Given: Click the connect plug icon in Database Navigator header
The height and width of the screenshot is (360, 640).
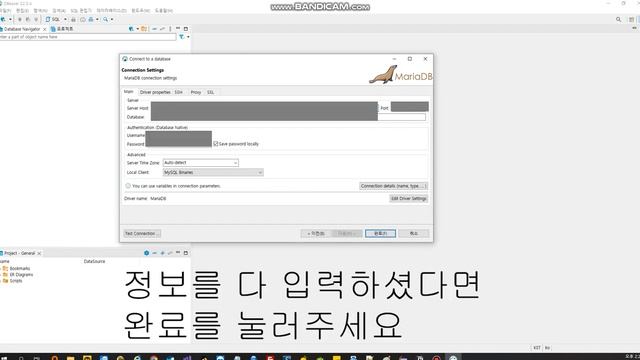Looking at the screenshot, I should 131,29.
